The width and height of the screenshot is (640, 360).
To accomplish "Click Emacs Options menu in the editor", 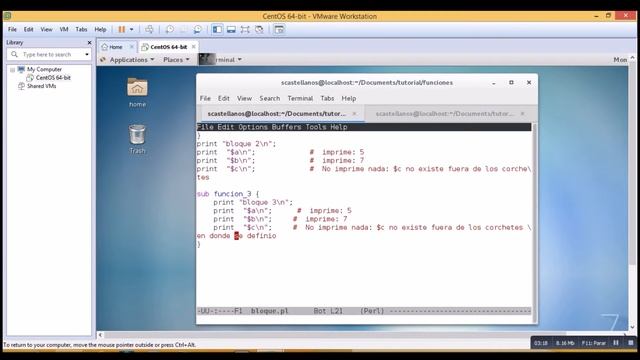I will click(253, 127).
